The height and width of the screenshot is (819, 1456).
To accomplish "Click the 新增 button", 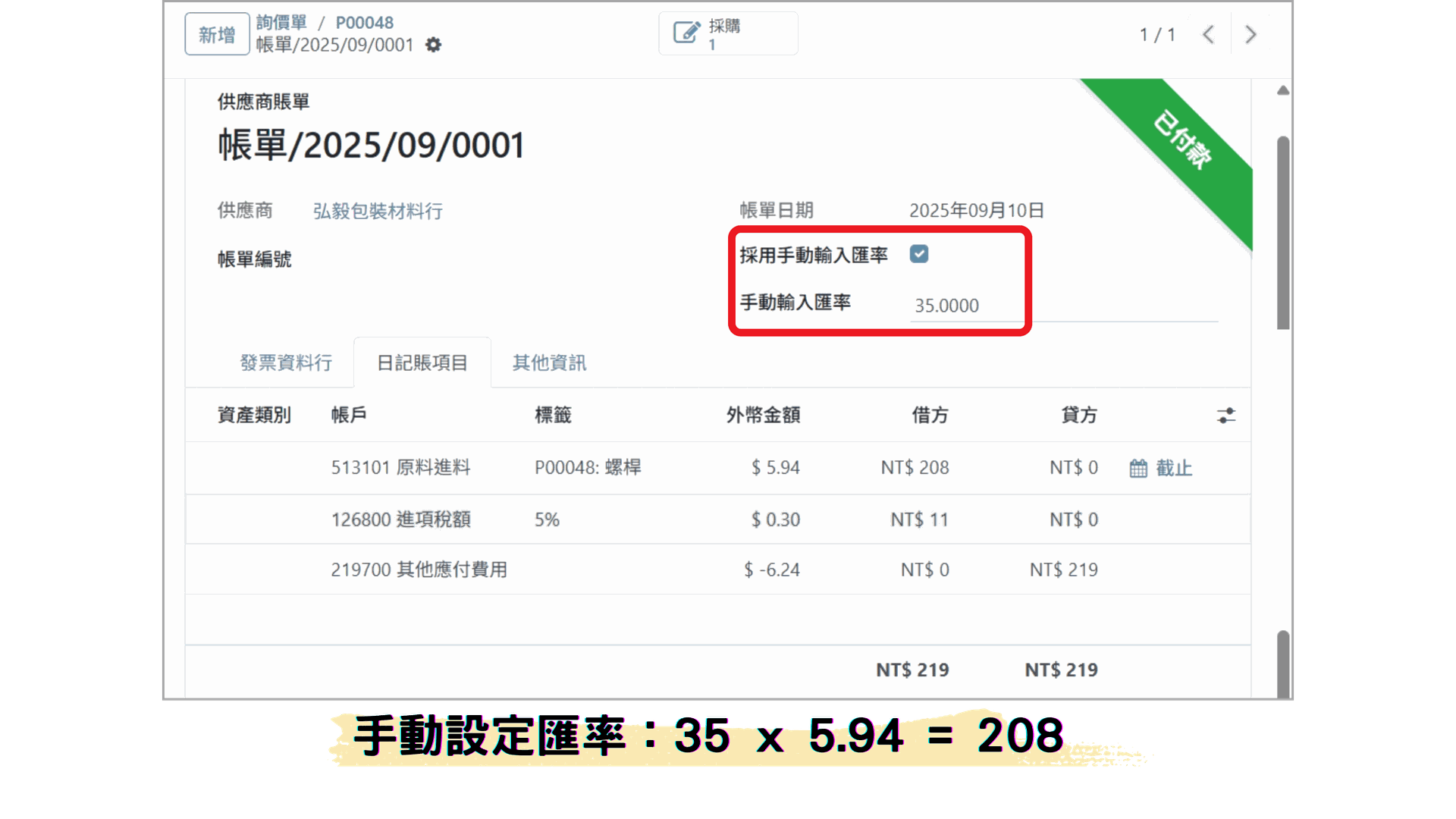I will click(217, 34).
